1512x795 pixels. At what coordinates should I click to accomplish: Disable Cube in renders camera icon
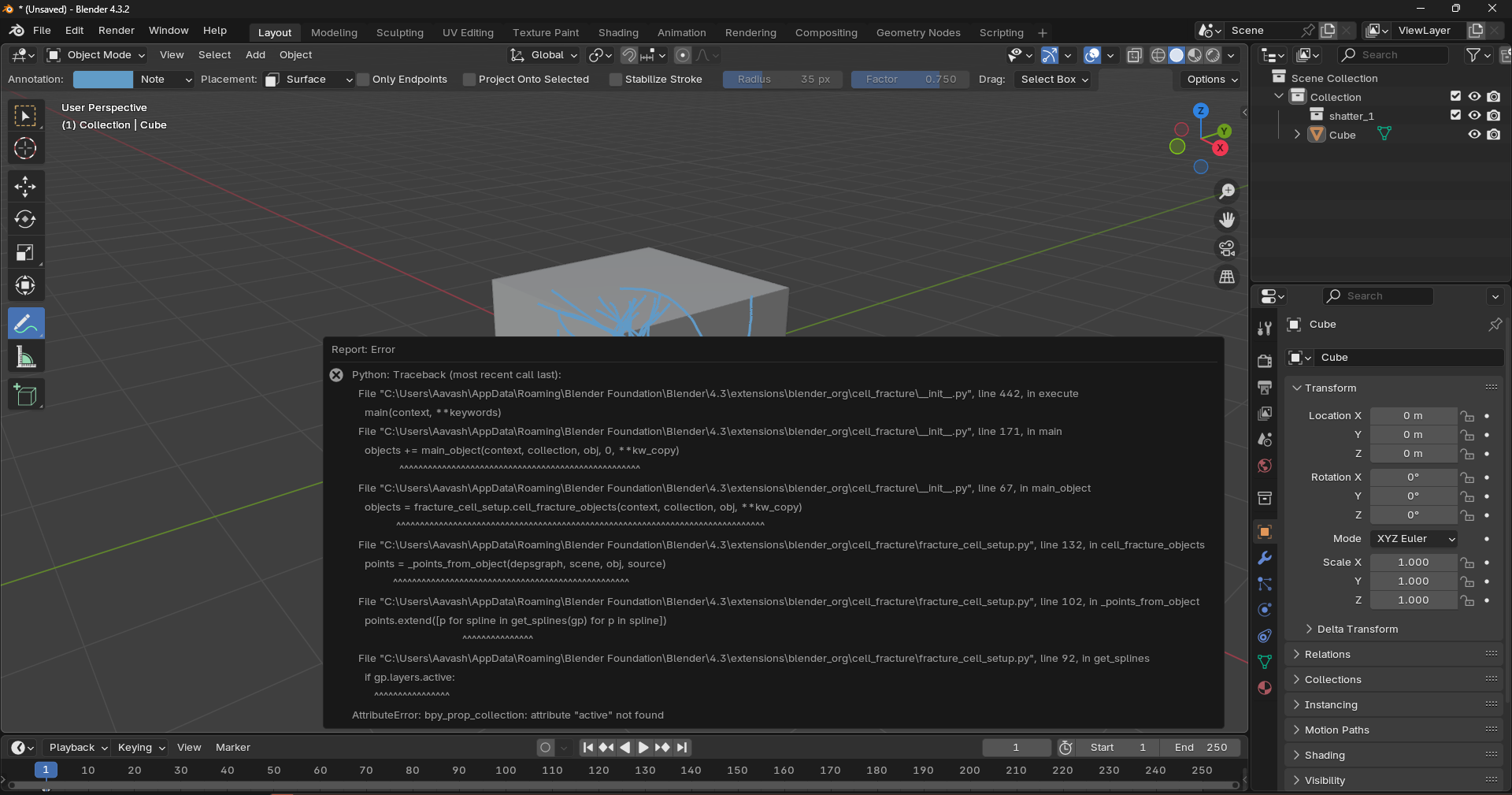pyautogui.click(x=1494, y=135)
